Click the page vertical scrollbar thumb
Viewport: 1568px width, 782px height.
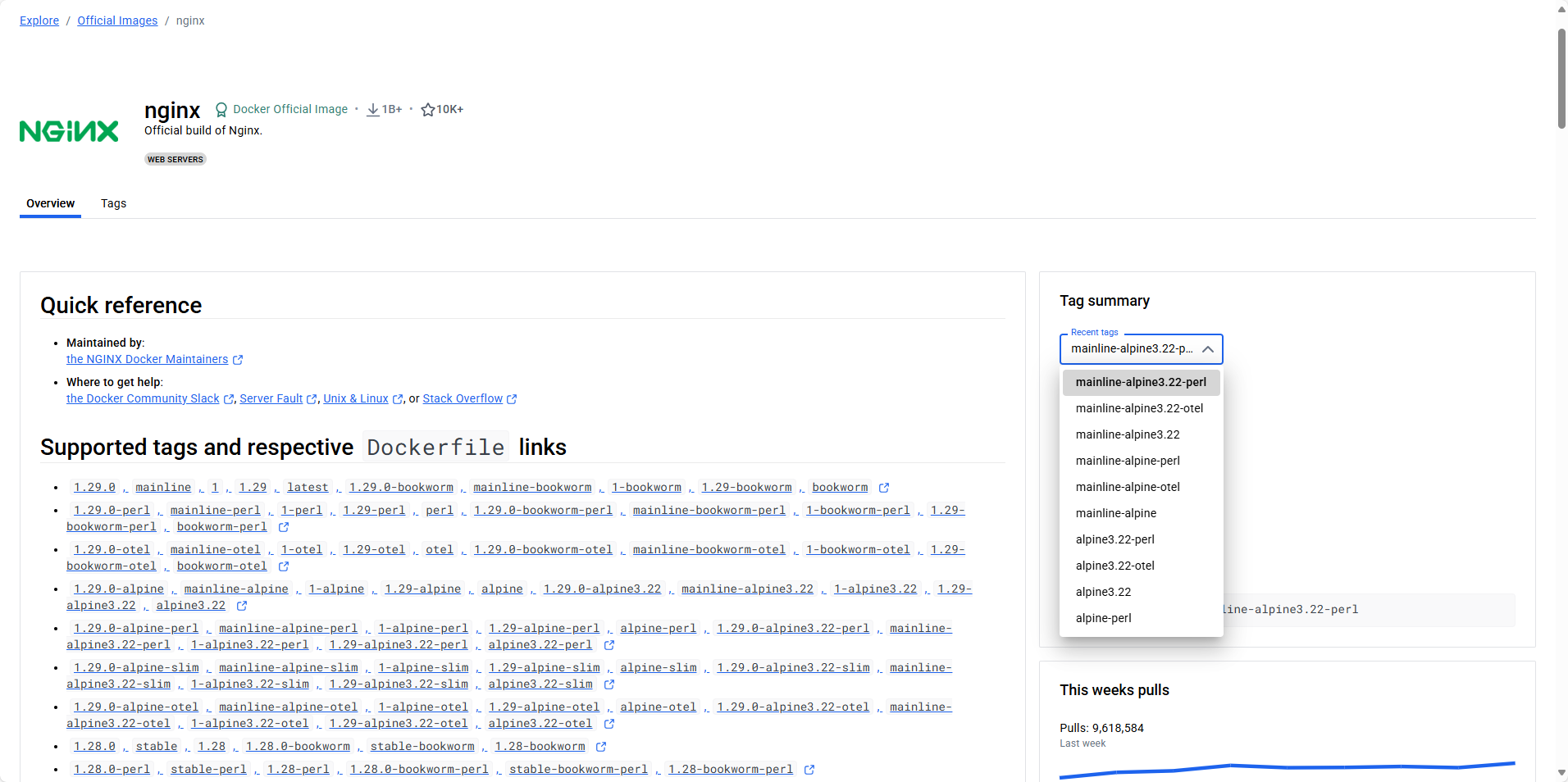pos(1561,79)
